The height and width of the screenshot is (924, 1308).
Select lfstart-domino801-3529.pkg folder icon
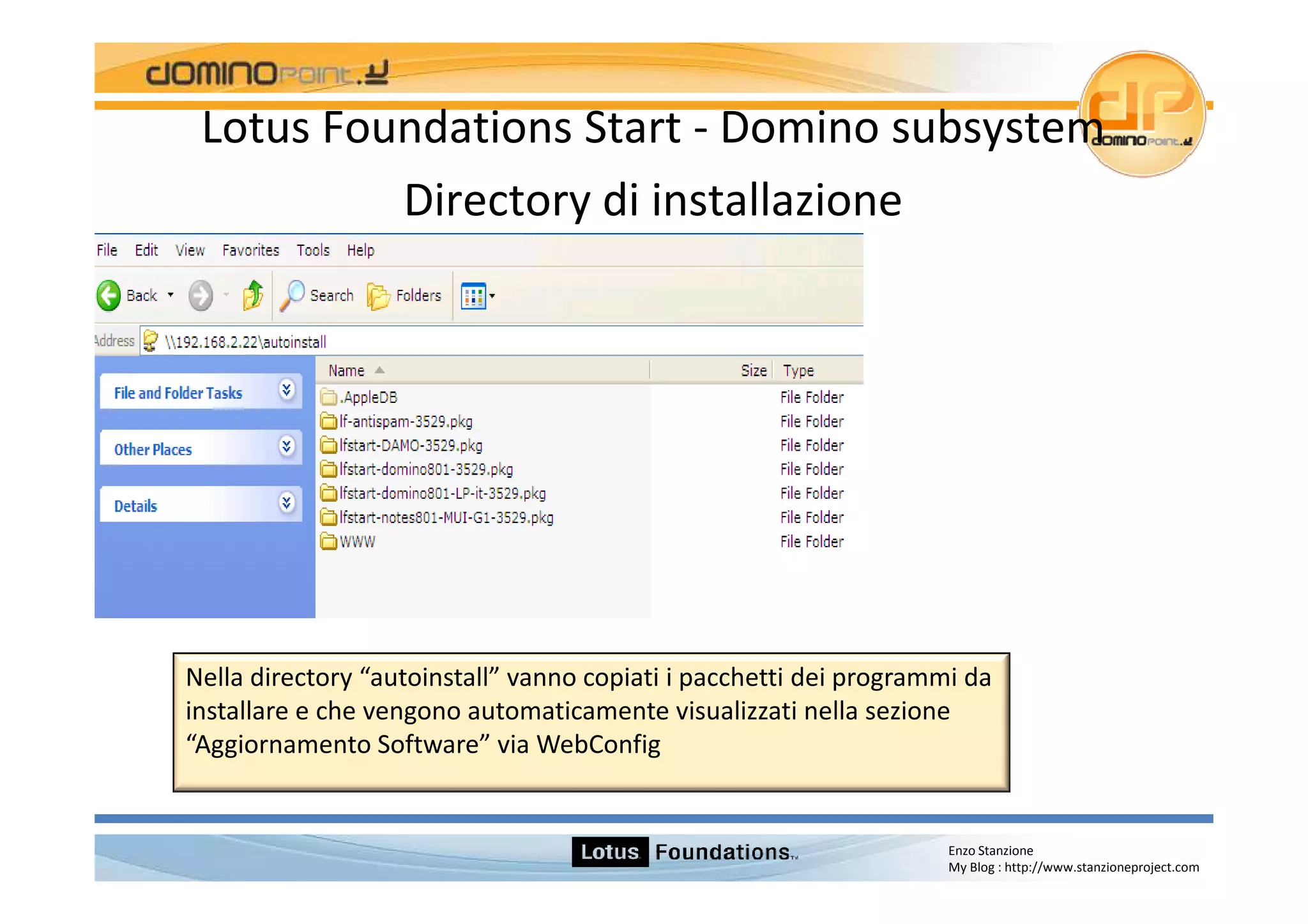[328, 469]
